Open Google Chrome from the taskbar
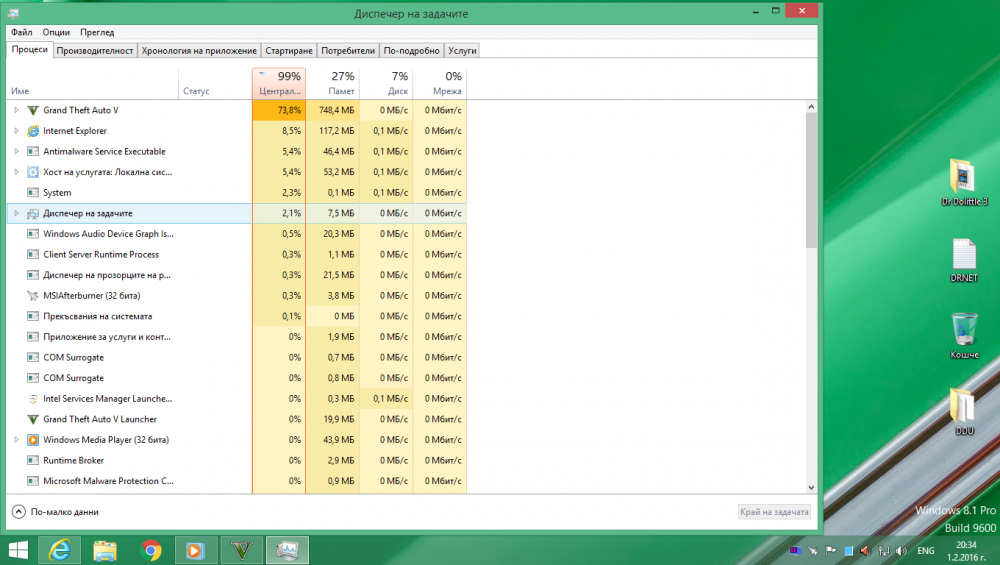Screen dimensions: 1000x565 point(151,550)
